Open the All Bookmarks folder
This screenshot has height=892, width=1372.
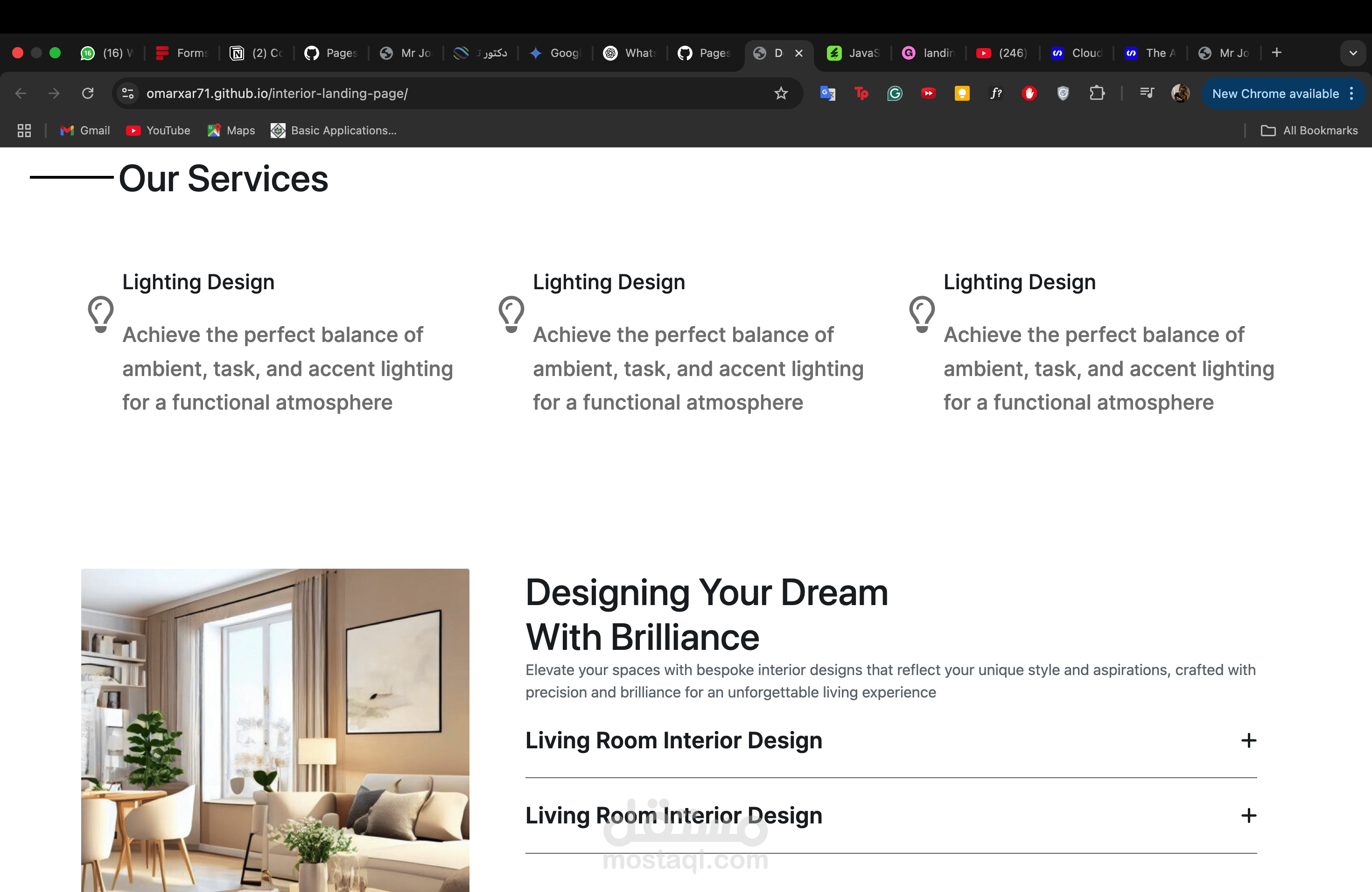coord(1309,131)
